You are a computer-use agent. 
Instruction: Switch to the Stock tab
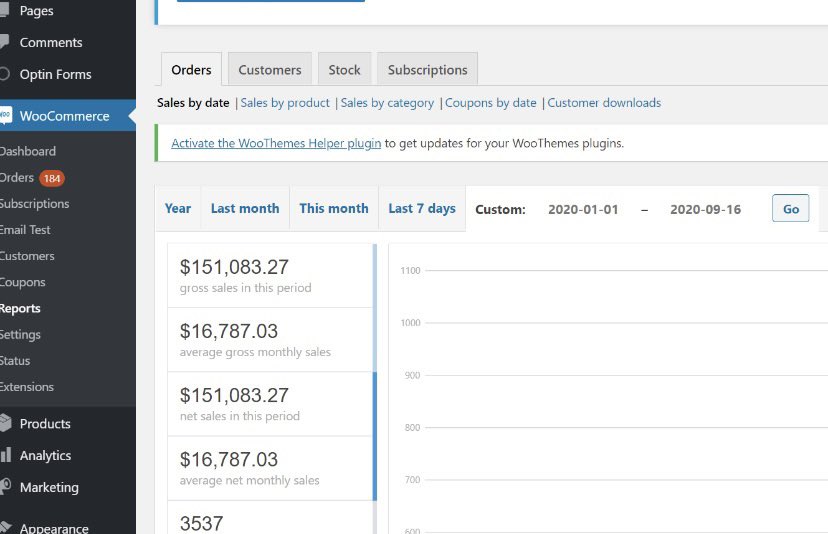pos(344,69)
